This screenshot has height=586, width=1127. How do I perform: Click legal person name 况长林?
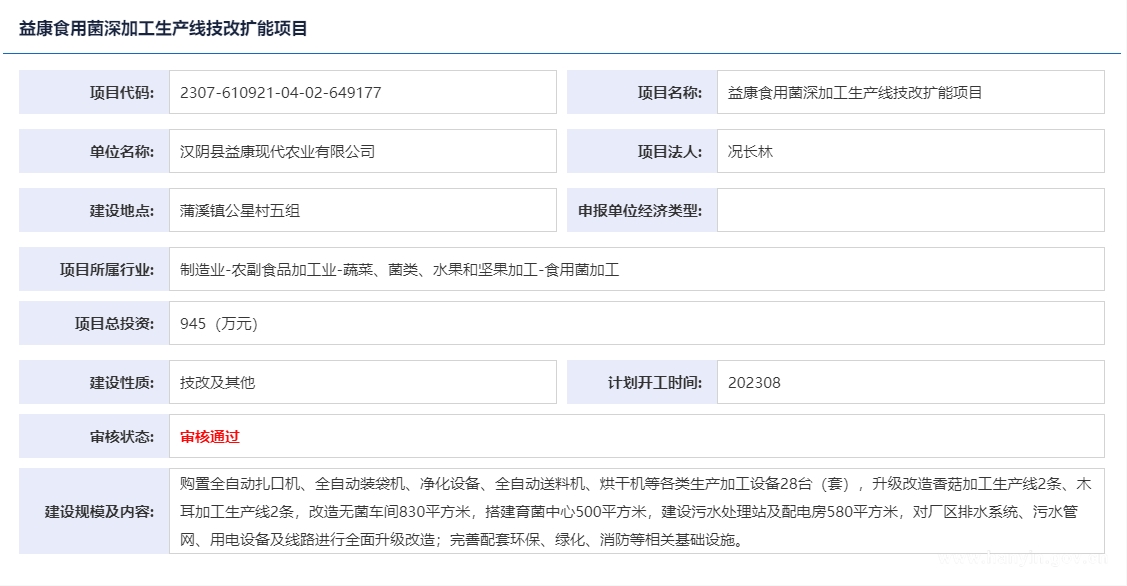750,152
